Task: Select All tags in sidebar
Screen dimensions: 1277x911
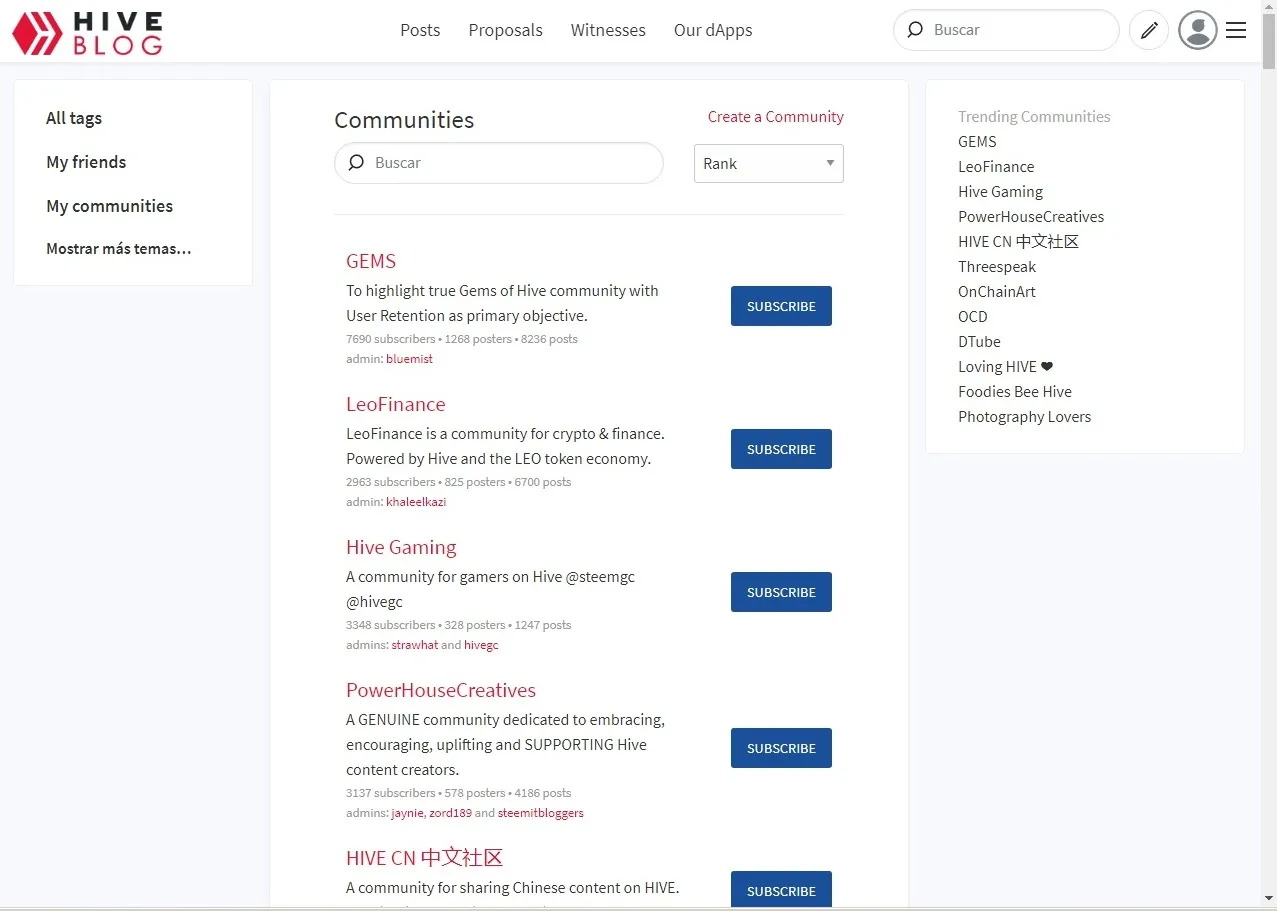Action: pos(74,118)
